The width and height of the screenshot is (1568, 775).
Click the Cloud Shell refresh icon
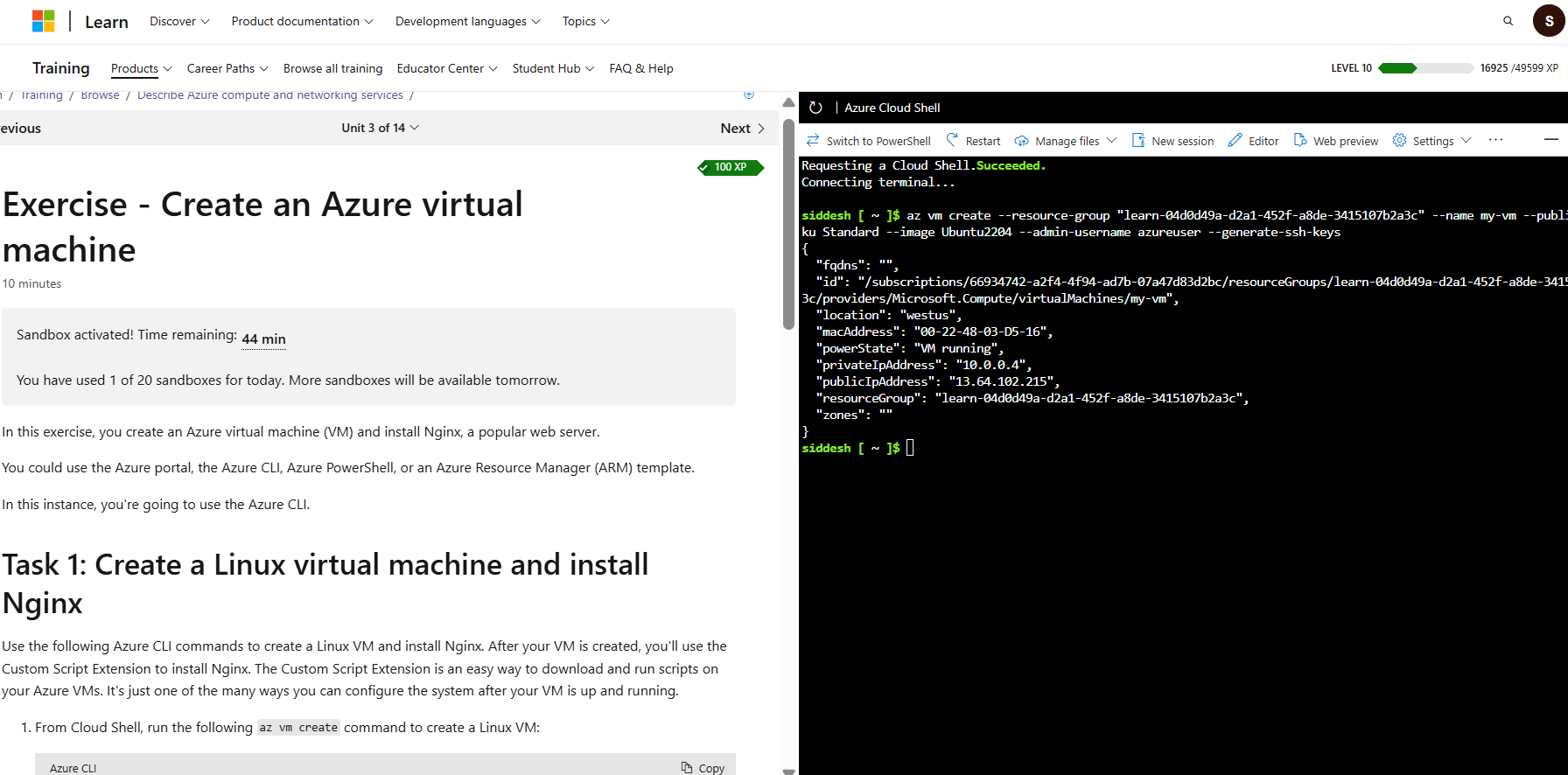point(815,108)
